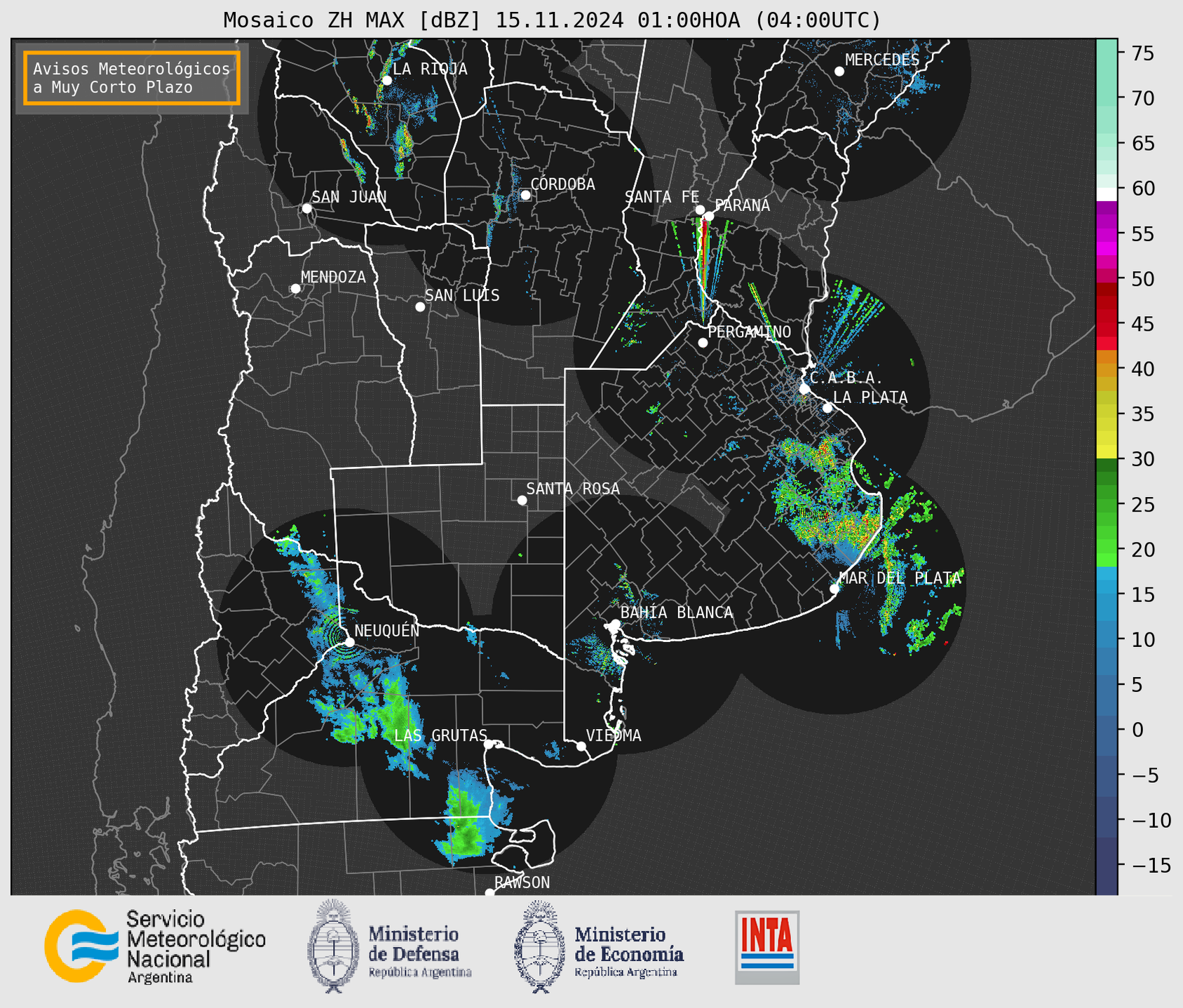
Task: Click the colorbar tick label 30
Action: (x=1142, y=459)
